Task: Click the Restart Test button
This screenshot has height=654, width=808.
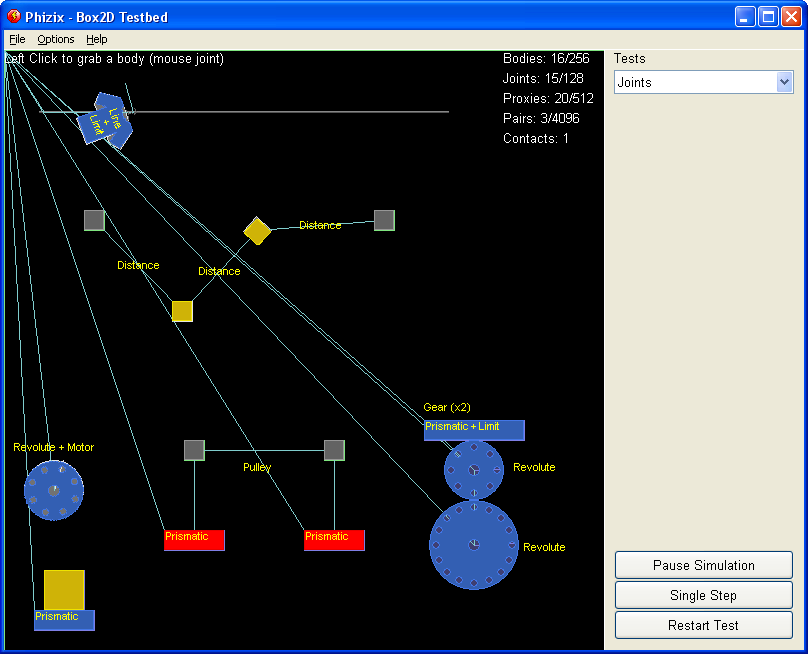Action: [703, 625]
